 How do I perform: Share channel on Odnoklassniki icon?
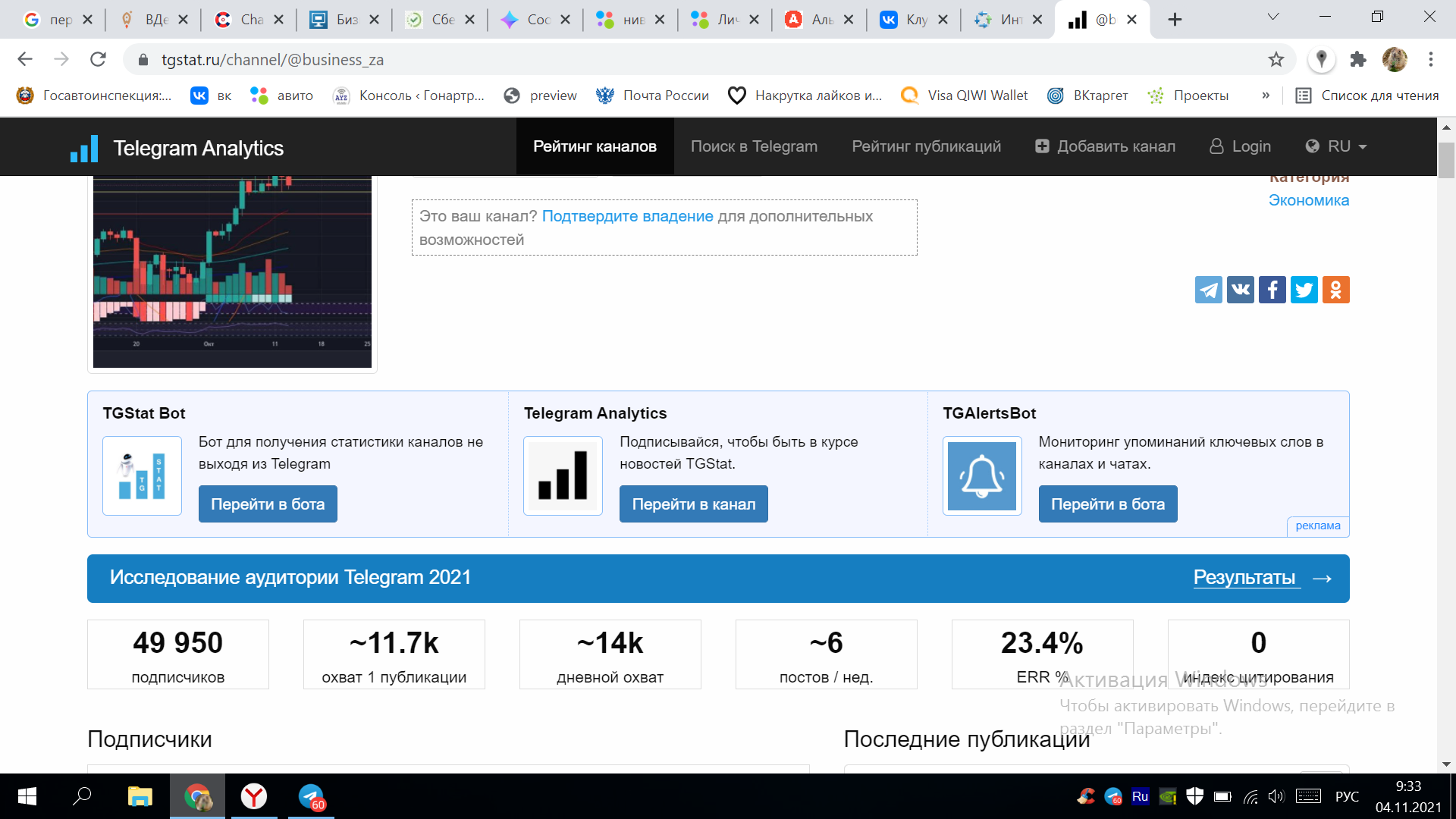tap(1335, 290)
